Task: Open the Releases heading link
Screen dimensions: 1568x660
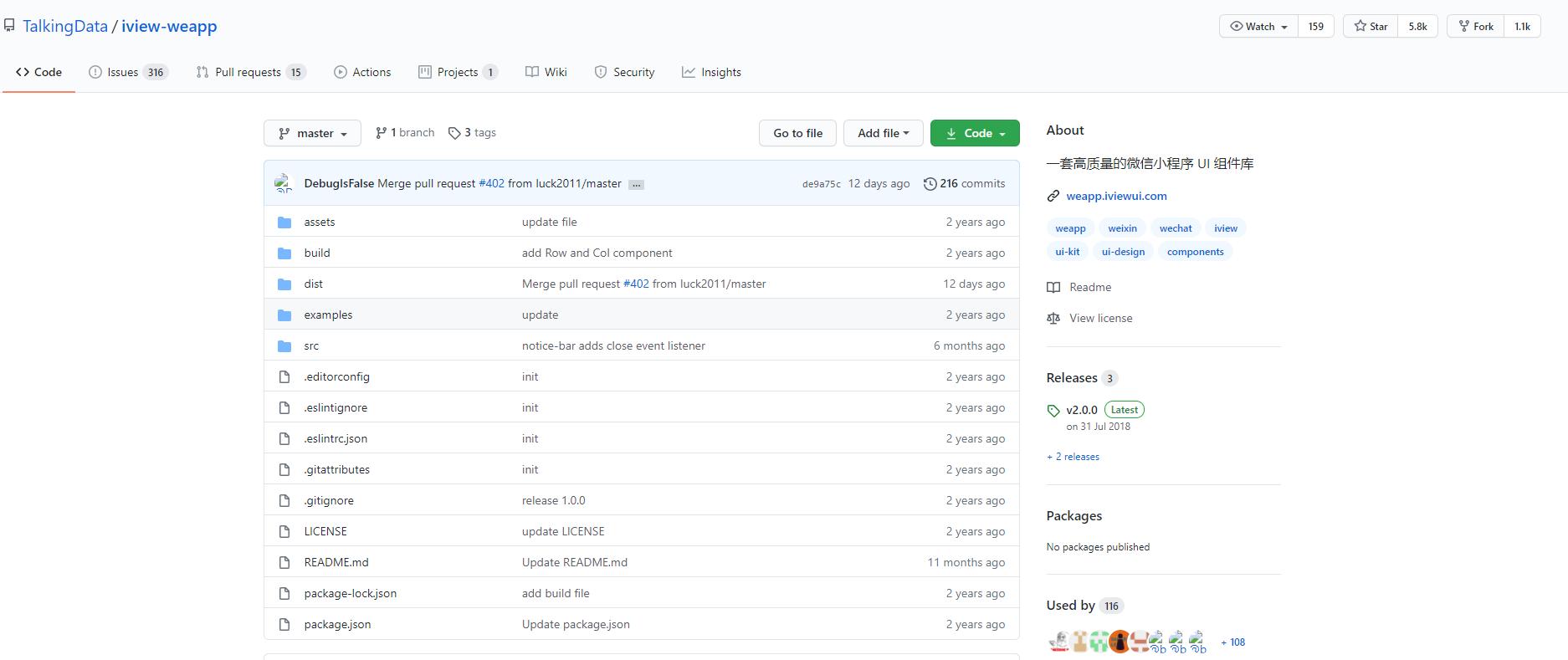Action: (x=1082, y=378)
